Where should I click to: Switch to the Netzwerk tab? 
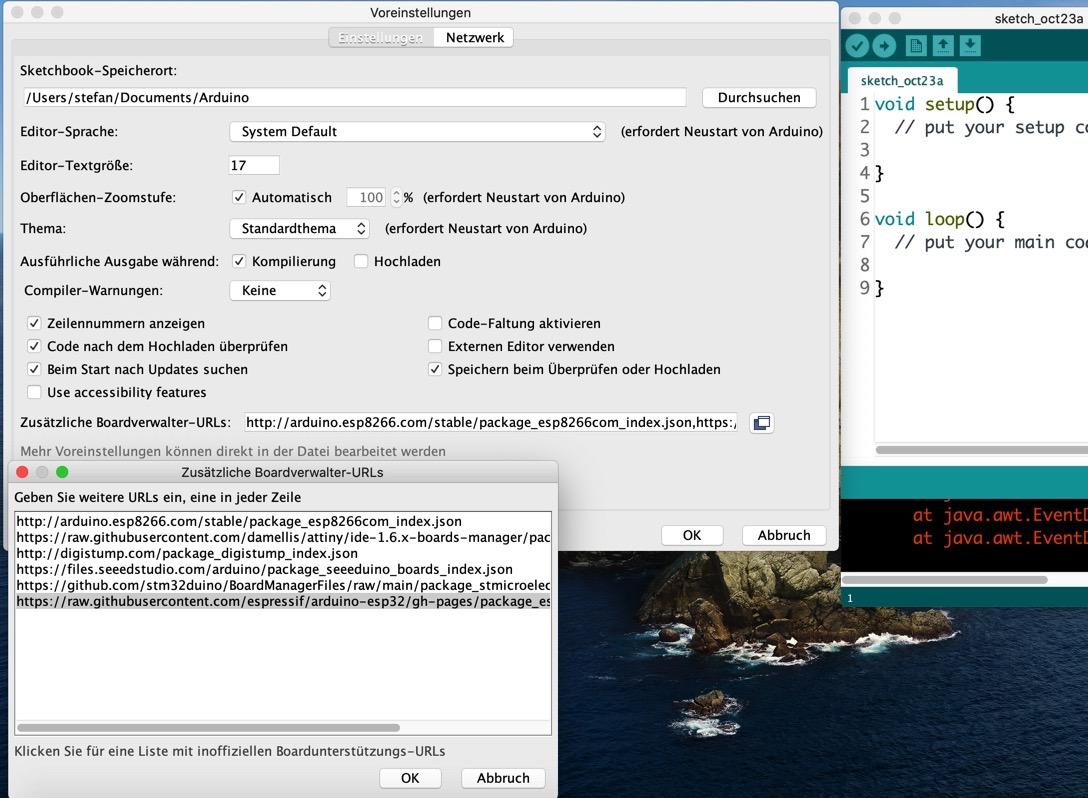[474, 37]
